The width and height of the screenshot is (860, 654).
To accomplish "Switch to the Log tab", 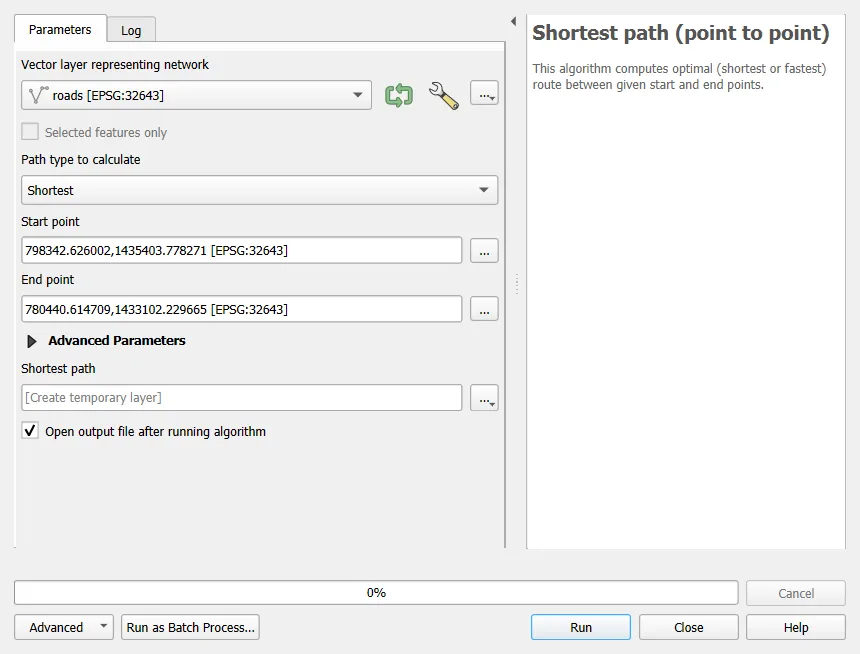I will click(131, 31).
